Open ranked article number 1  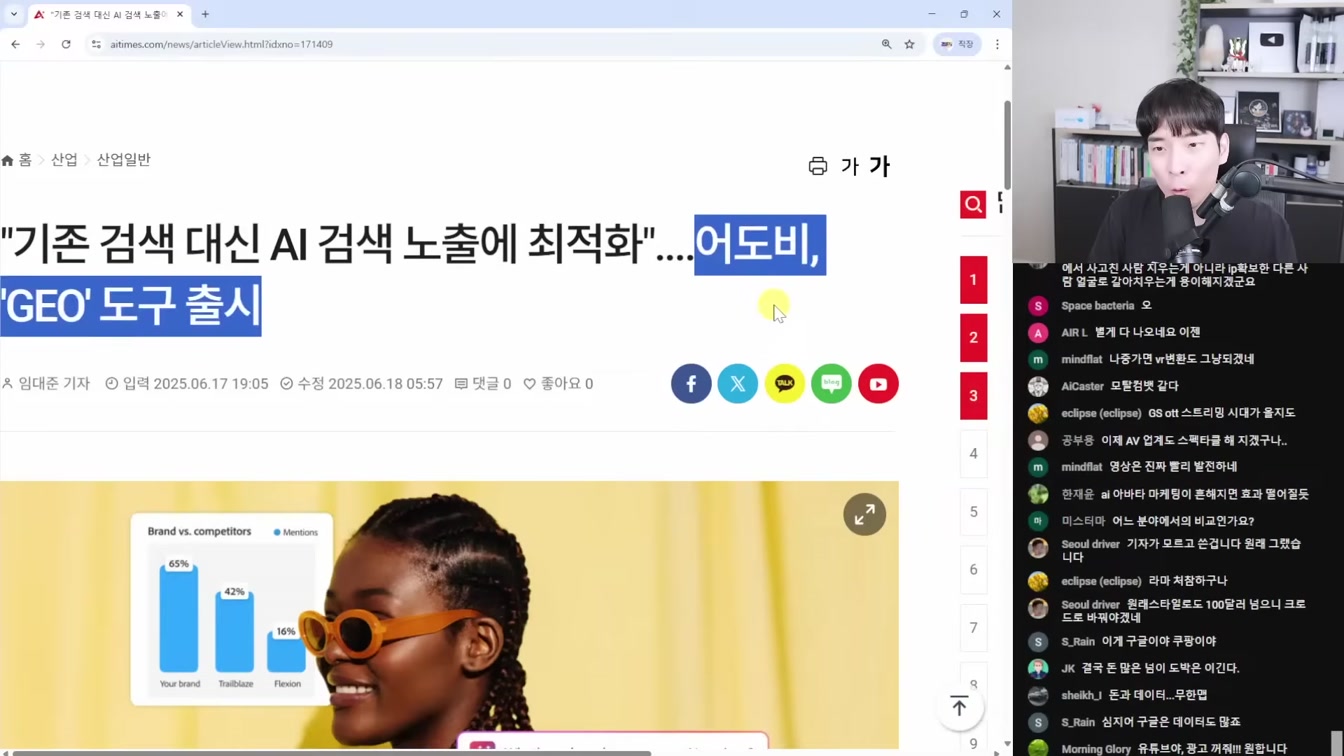973,280
